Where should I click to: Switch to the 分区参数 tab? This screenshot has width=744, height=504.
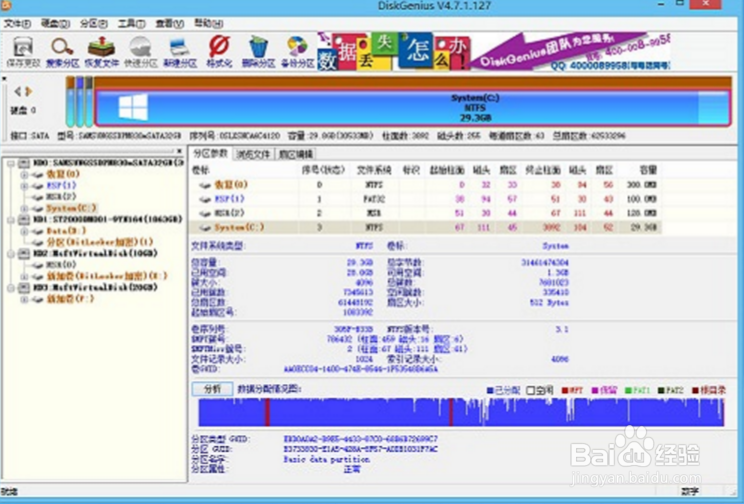210,153
